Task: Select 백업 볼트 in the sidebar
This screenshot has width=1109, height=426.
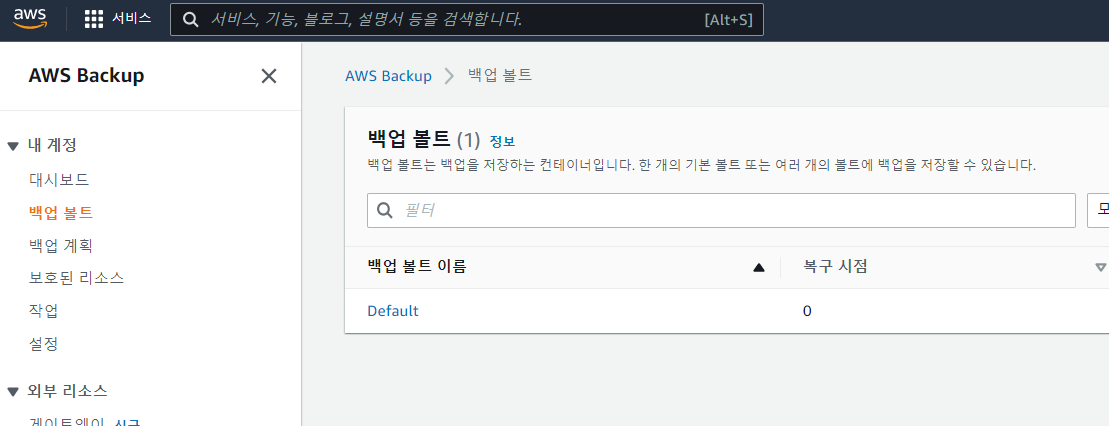Action: click(x=61, y=212)
